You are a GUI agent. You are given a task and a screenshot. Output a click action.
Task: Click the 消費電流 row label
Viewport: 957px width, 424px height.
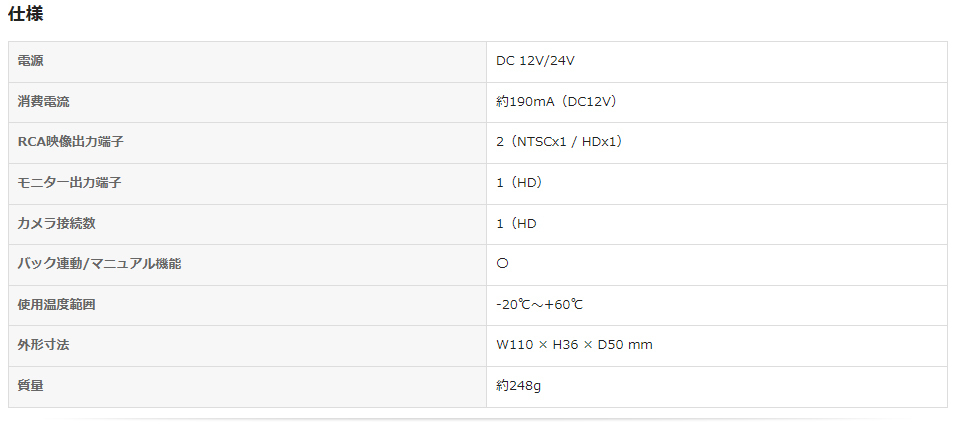click(44, 102)
